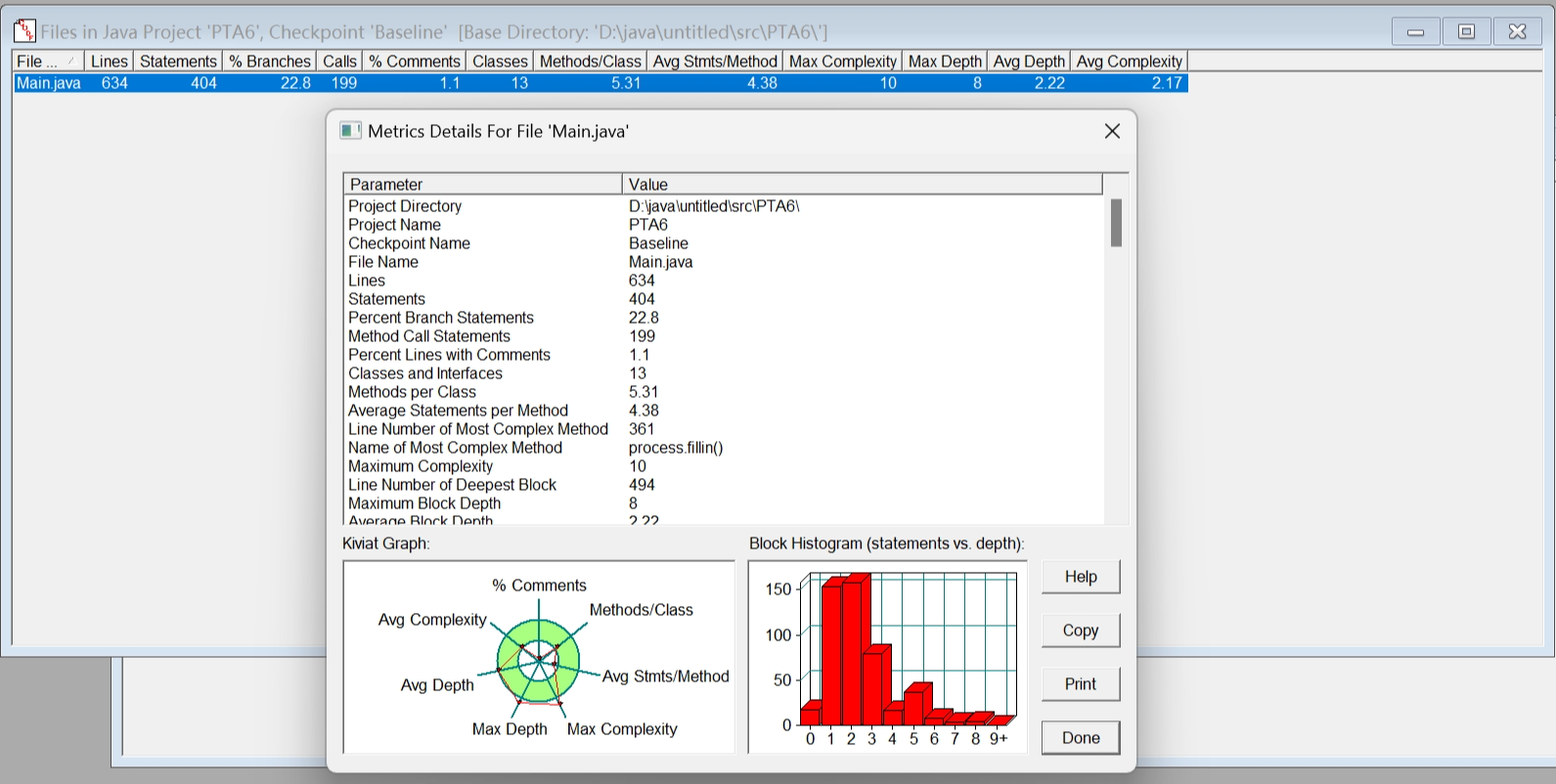Sort by the % Comments column header

point(415,61)
